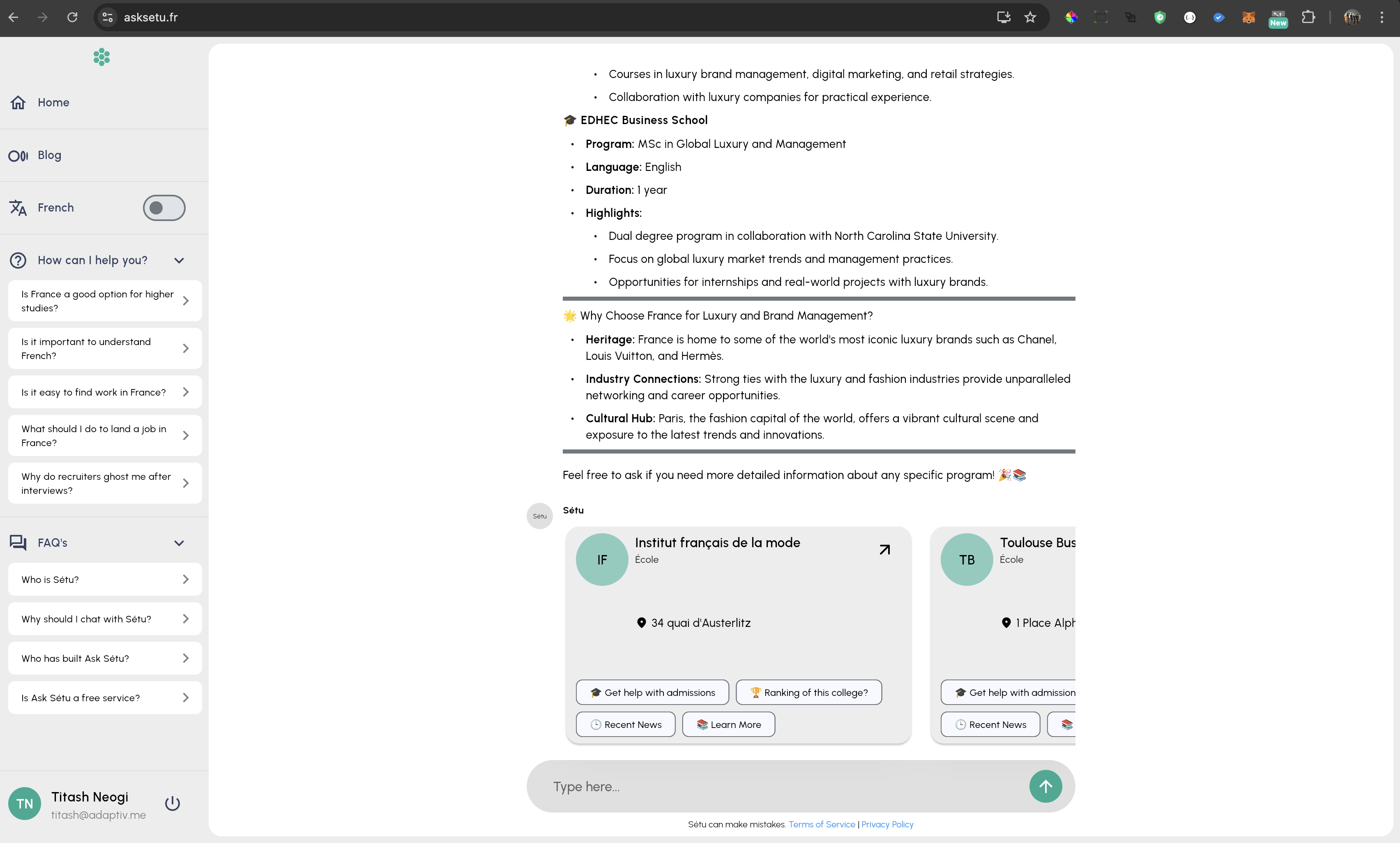The width and height of the screenshot is (1400, 843).
Task: Open the Home menu item
Action: click(x=53, y=102)
